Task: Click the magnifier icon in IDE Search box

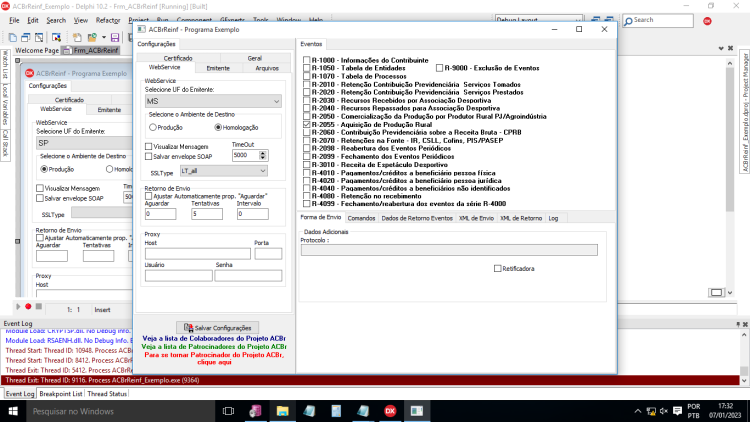Action: click(629, 21)
